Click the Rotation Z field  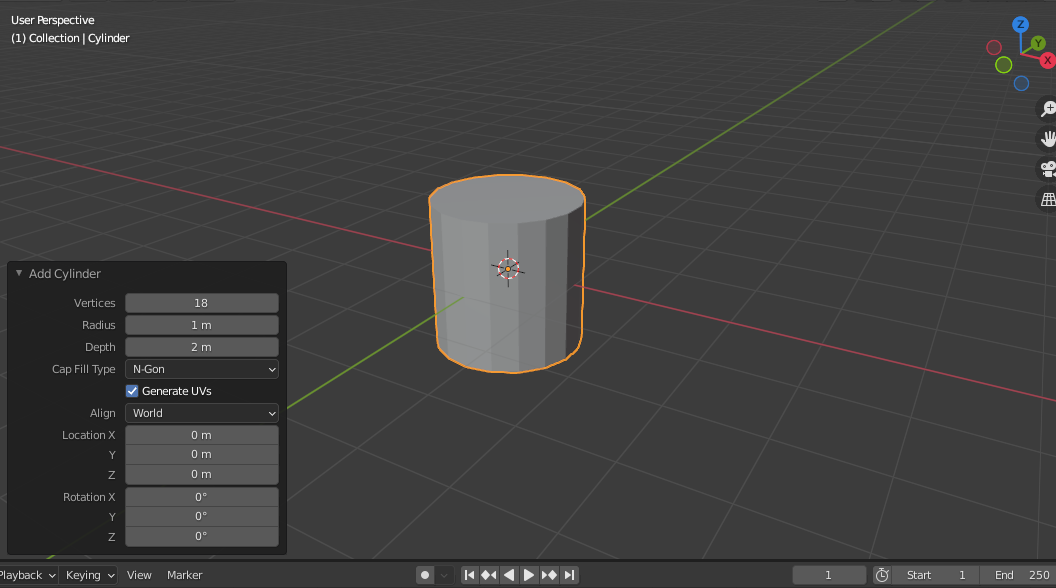coord(202,537)
